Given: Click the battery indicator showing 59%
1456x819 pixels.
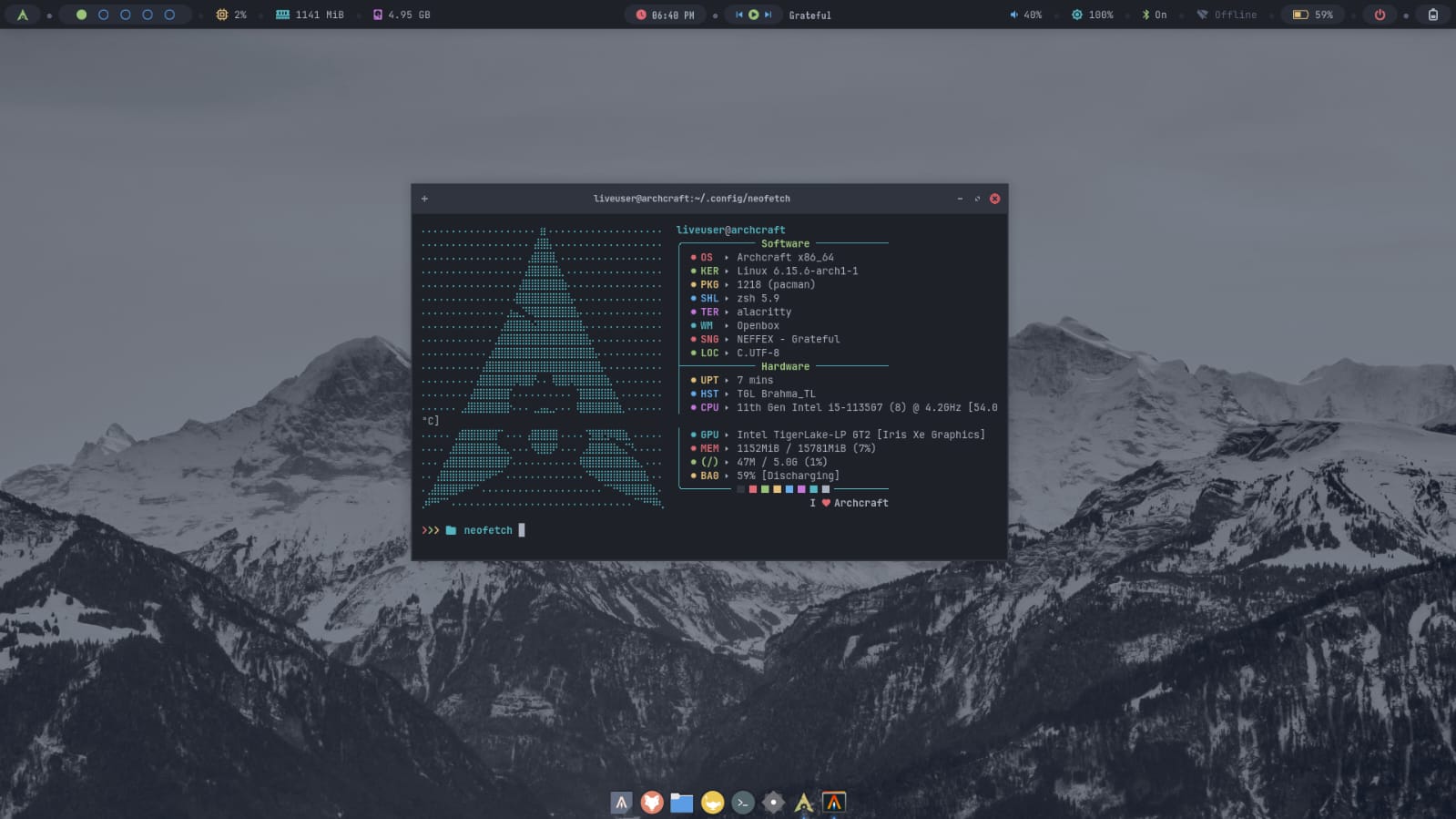Looking at the screenshot, I should [x=1313, y=15].
